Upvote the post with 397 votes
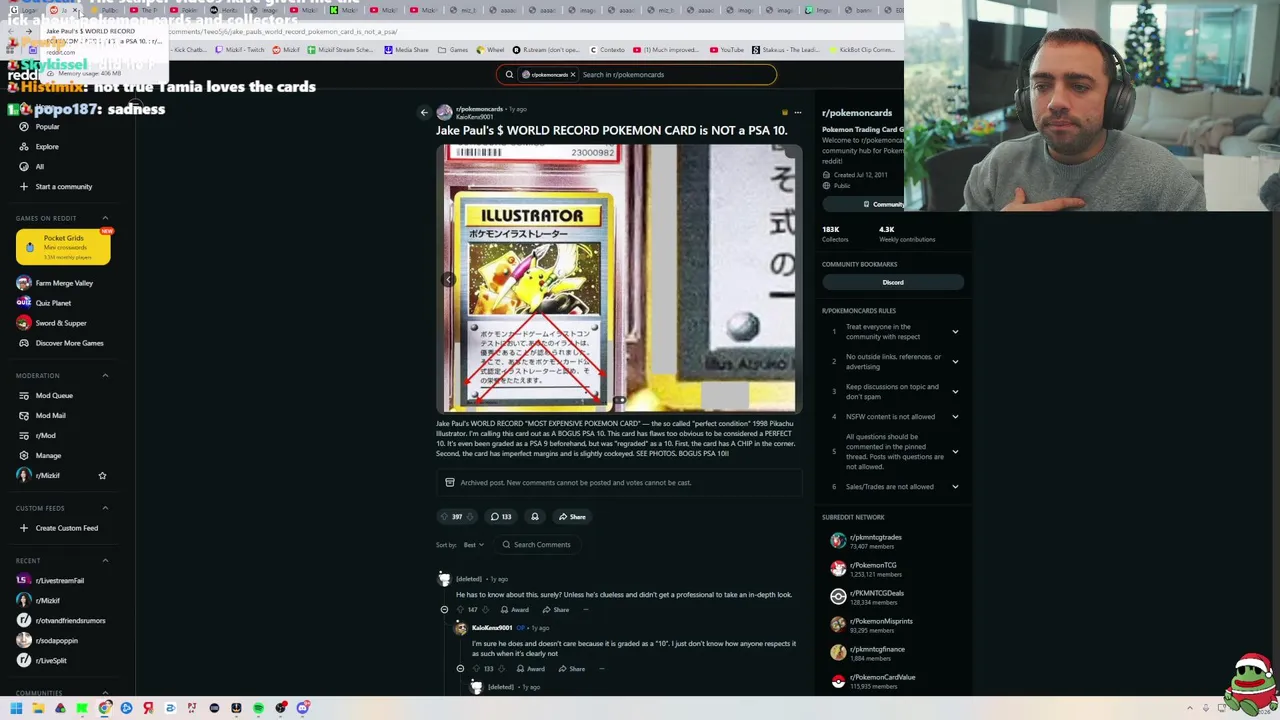Screen dimensions: 1280x720 [x=444, y=517]
